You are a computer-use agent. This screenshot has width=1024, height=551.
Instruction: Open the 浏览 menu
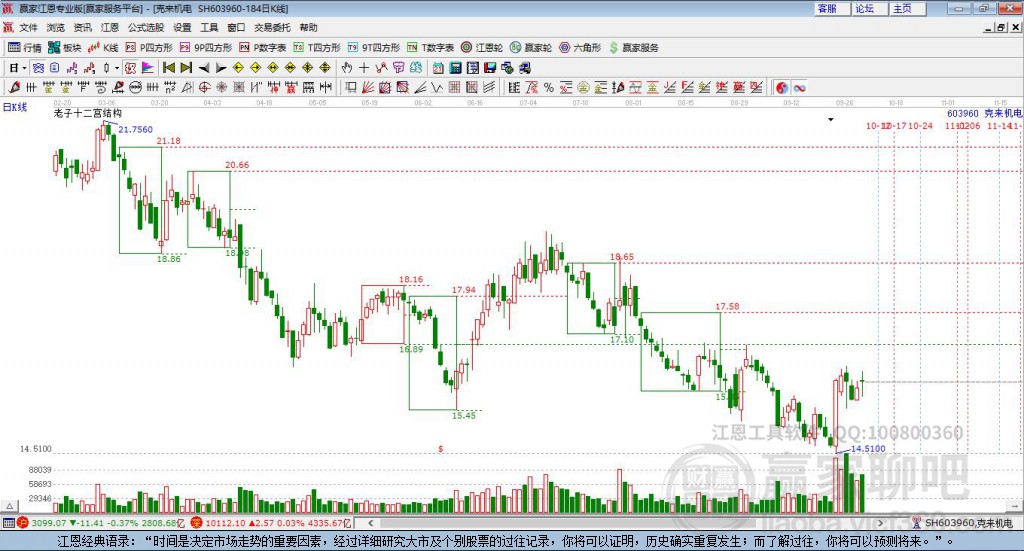click(56, 27)
